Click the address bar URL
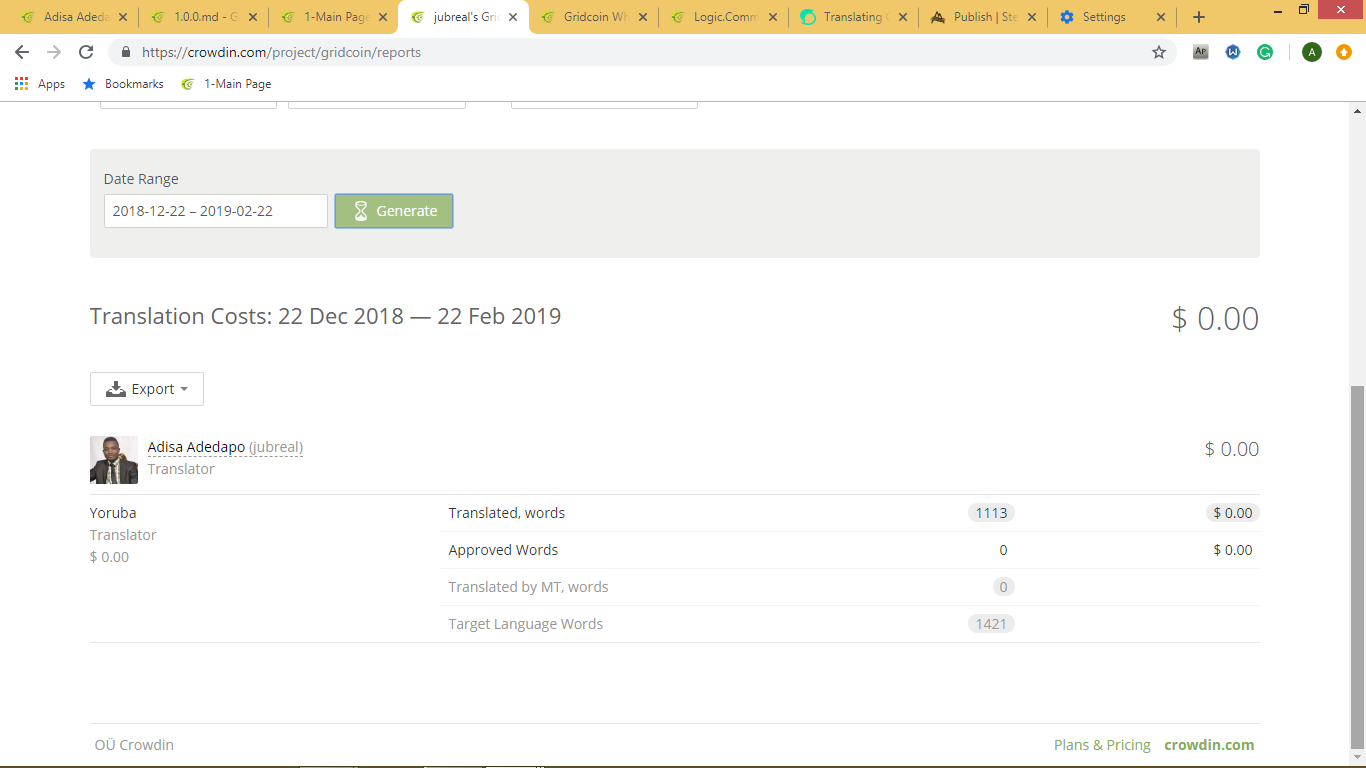Screen dimensions: 1366x768 point(281,52)
